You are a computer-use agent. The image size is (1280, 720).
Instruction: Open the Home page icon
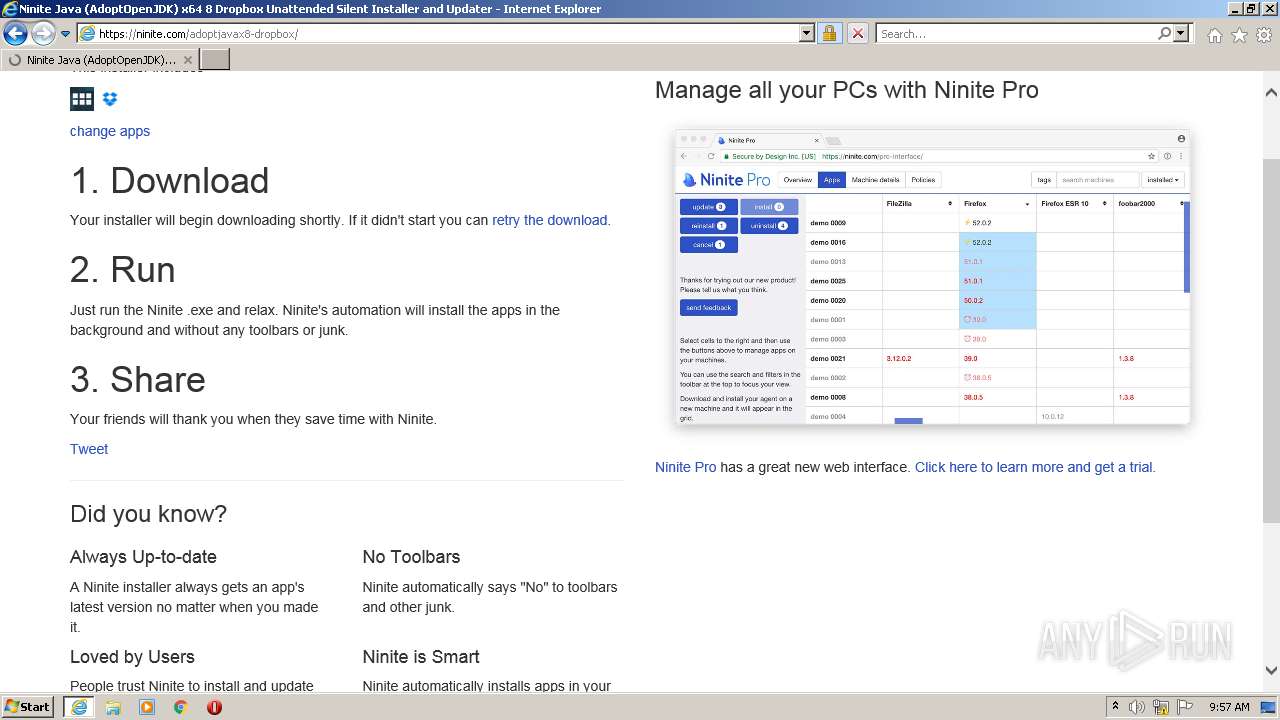pyautogui.click(x=1214, y=34)
